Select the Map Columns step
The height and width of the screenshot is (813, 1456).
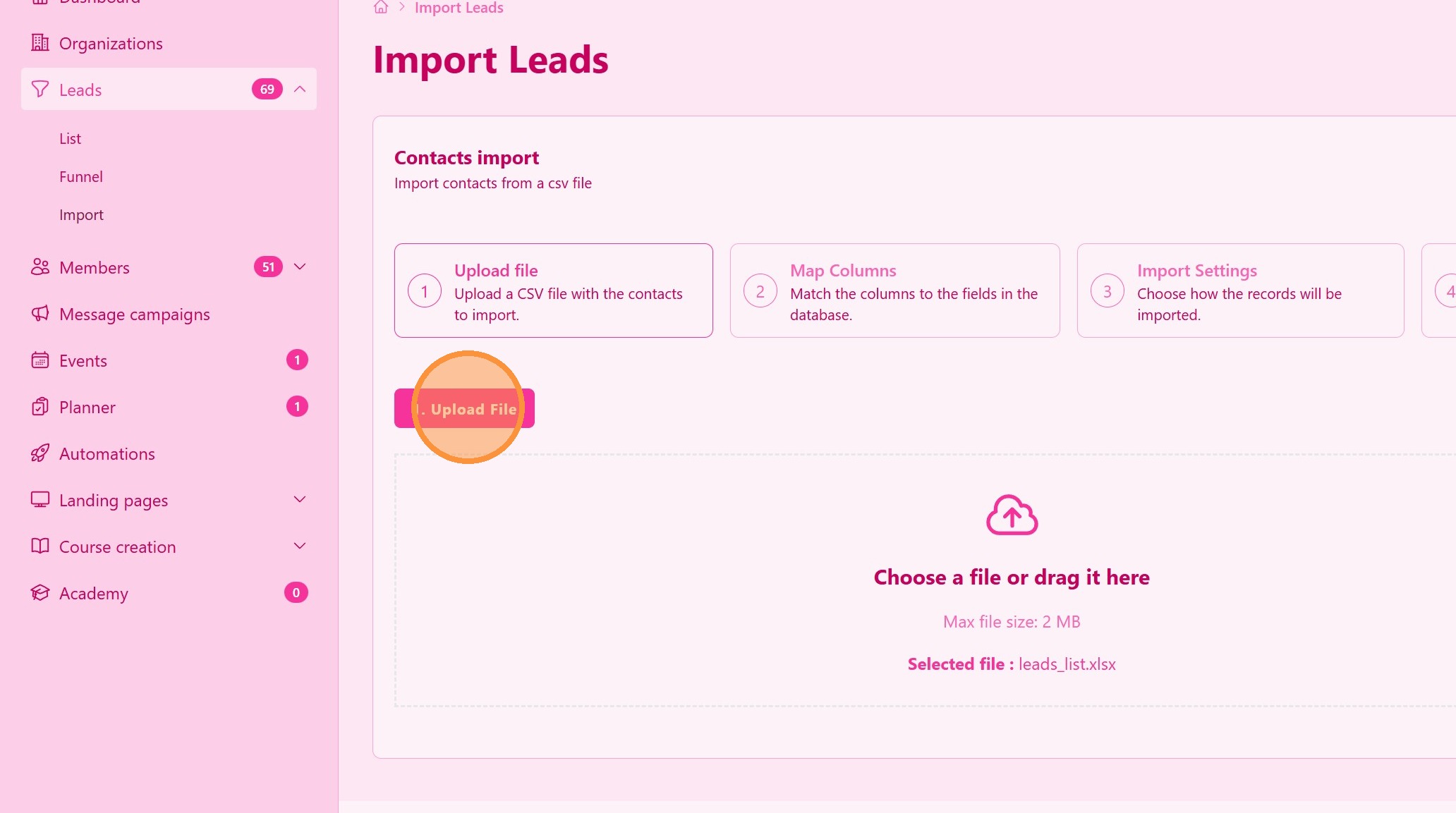(894, 291)
